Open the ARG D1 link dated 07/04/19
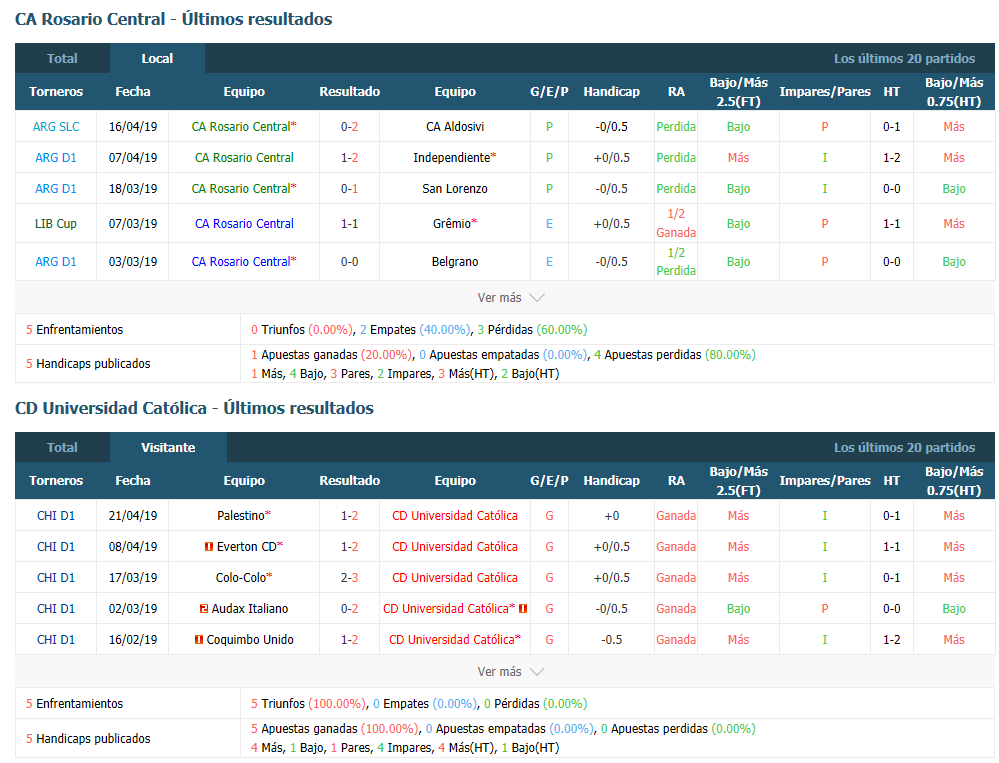Viewport: 999px width, 763px height. point(56,158)
